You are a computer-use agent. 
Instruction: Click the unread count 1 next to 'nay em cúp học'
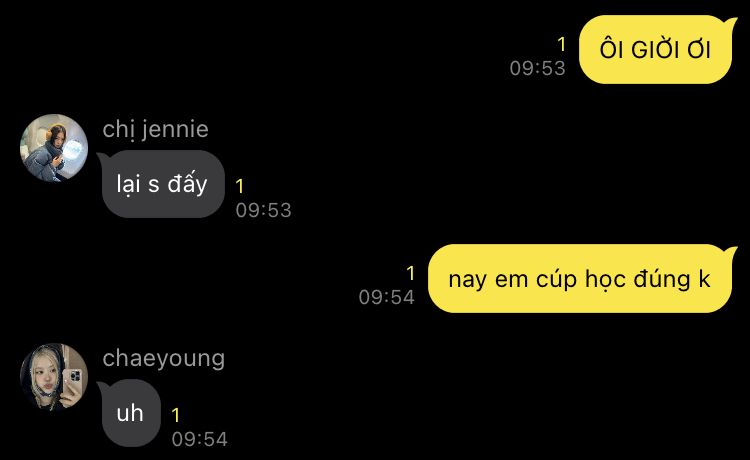[x=410, y=274]
